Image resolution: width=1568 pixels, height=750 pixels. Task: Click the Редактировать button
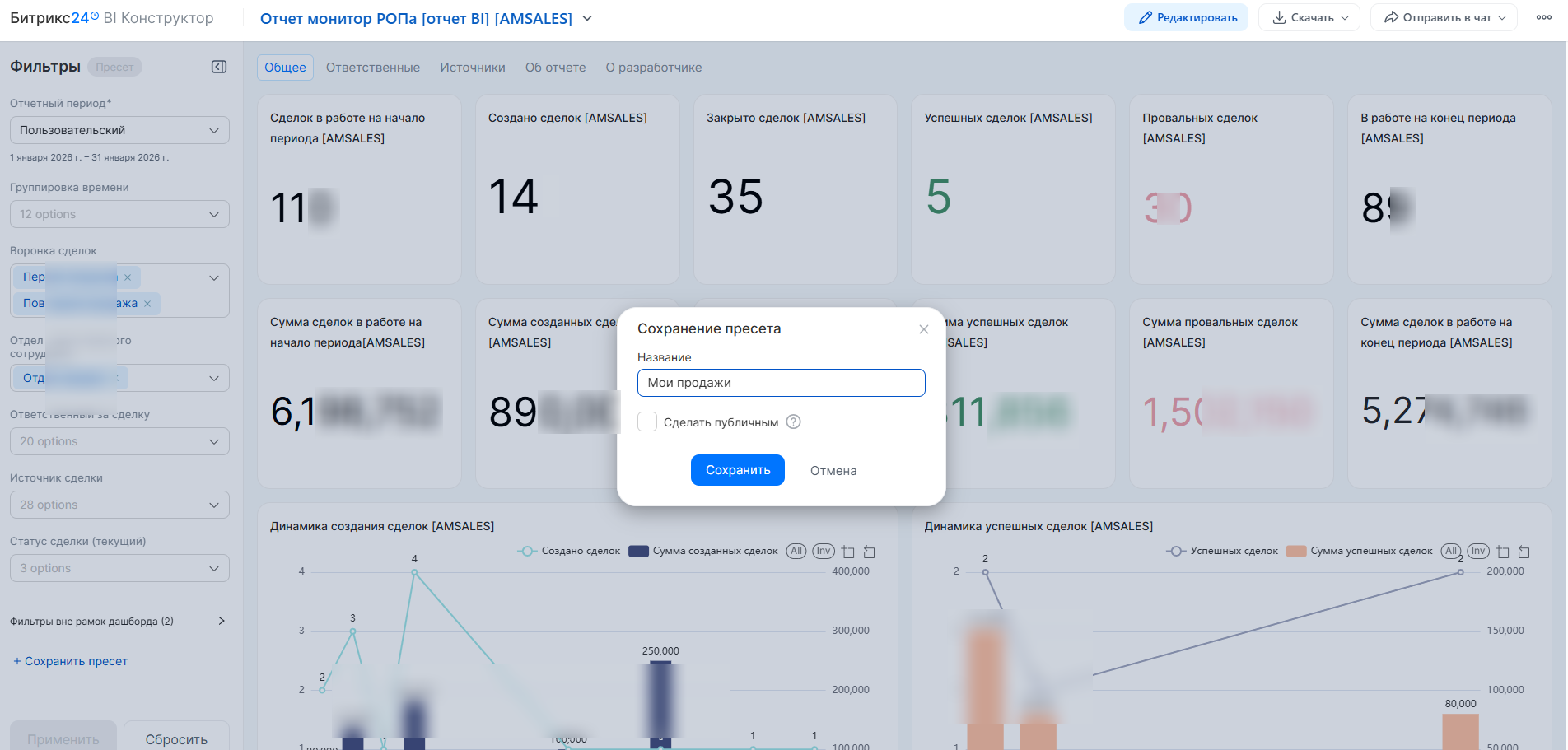coord(1186,17)
